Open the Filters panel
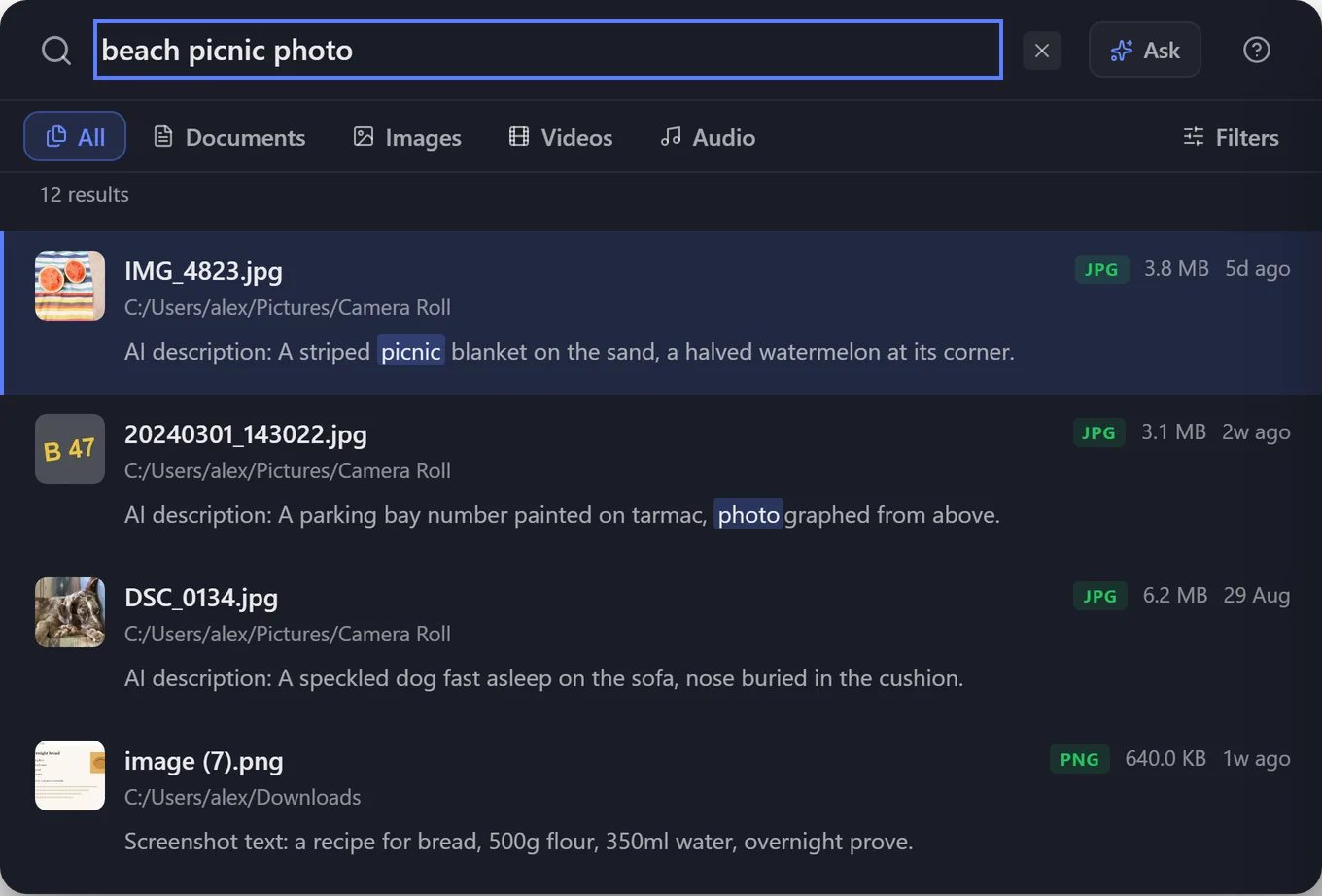 (x=1231, y=137)
